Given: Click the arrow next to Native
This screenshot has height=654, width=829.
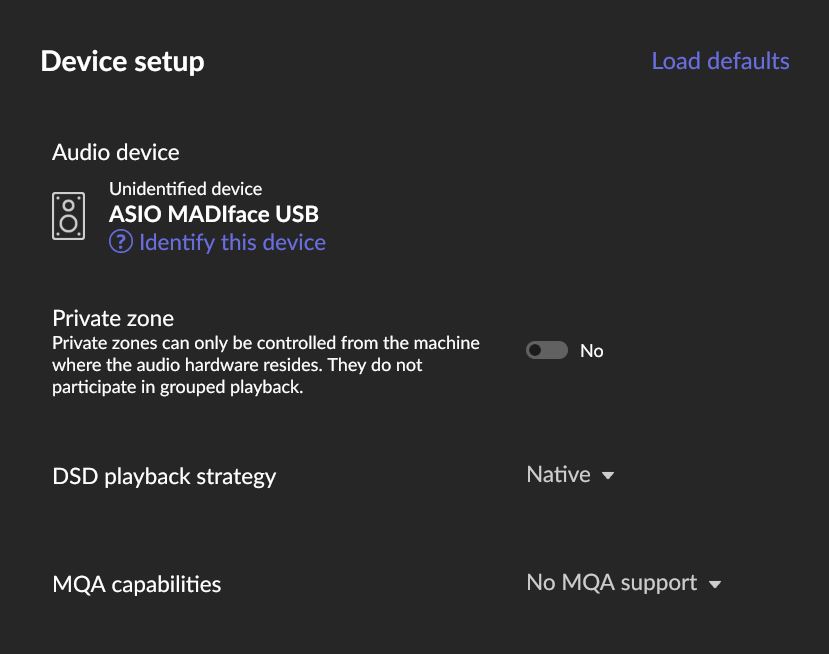Looking at the screenshot, I should 608,476.
